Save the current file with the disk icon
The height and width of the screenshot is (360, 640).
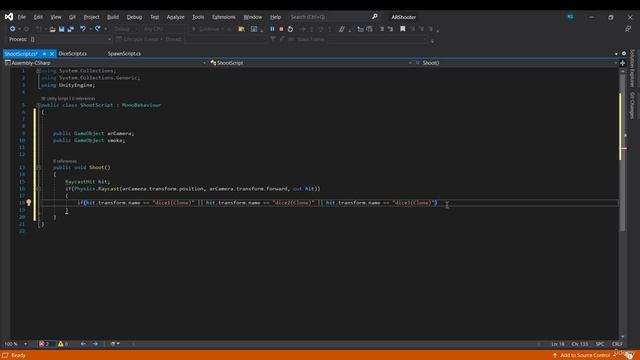pos(62,29)
